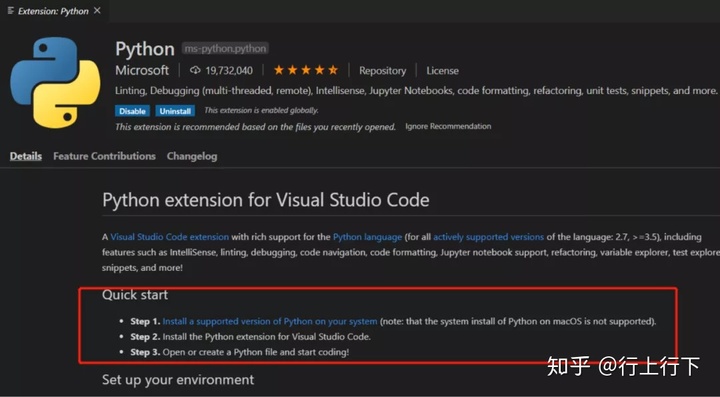The image size is (720, 397).
Task: Click the Microsoft publisher name
Action: coord(142,70)
